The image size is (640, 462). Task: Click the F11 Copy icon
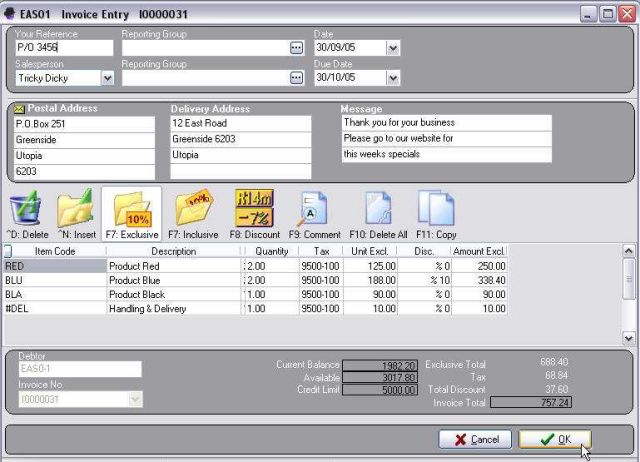click(436, 210)
